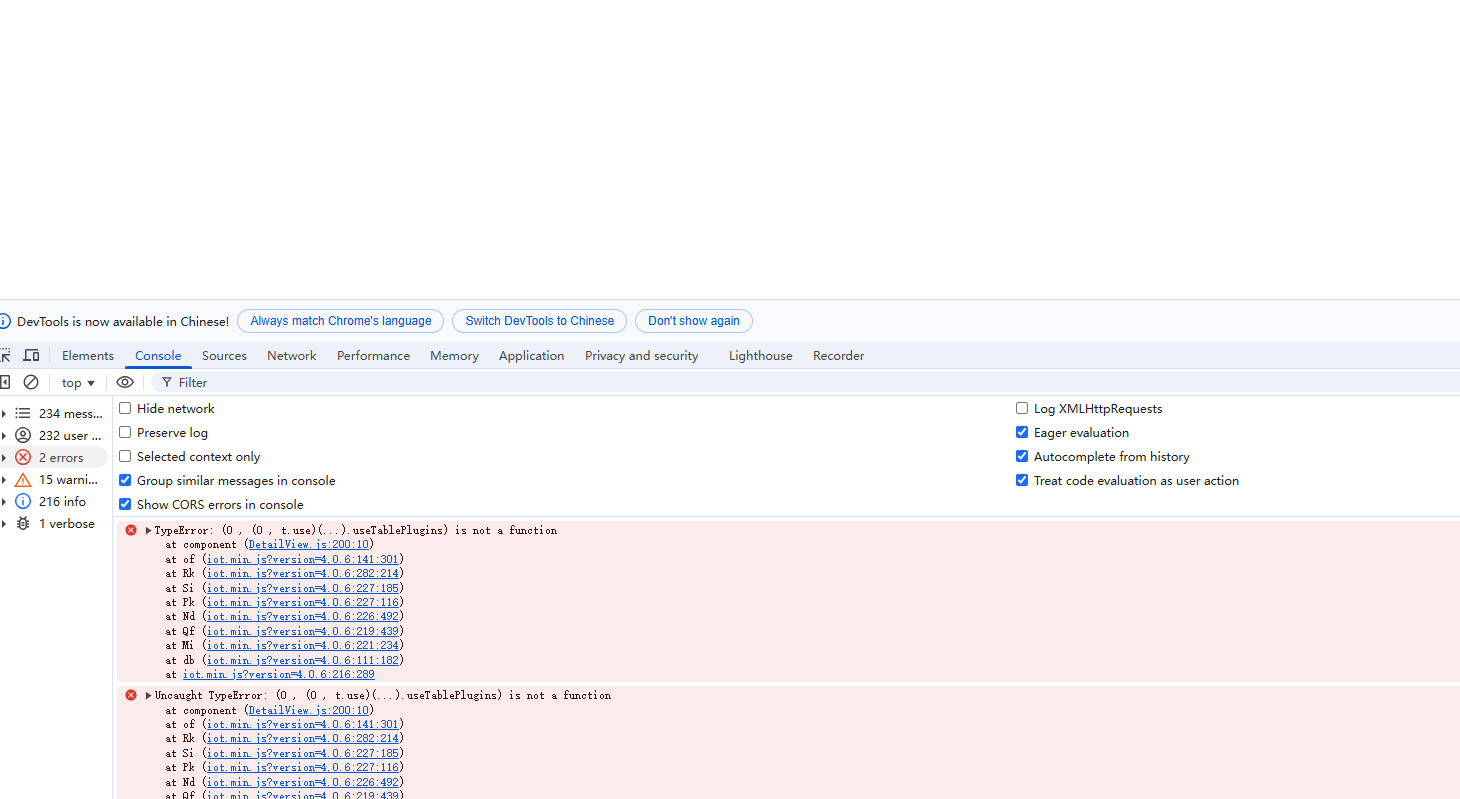
Task: Select the 1 verbose sidebar row
Action: point(54,523)
